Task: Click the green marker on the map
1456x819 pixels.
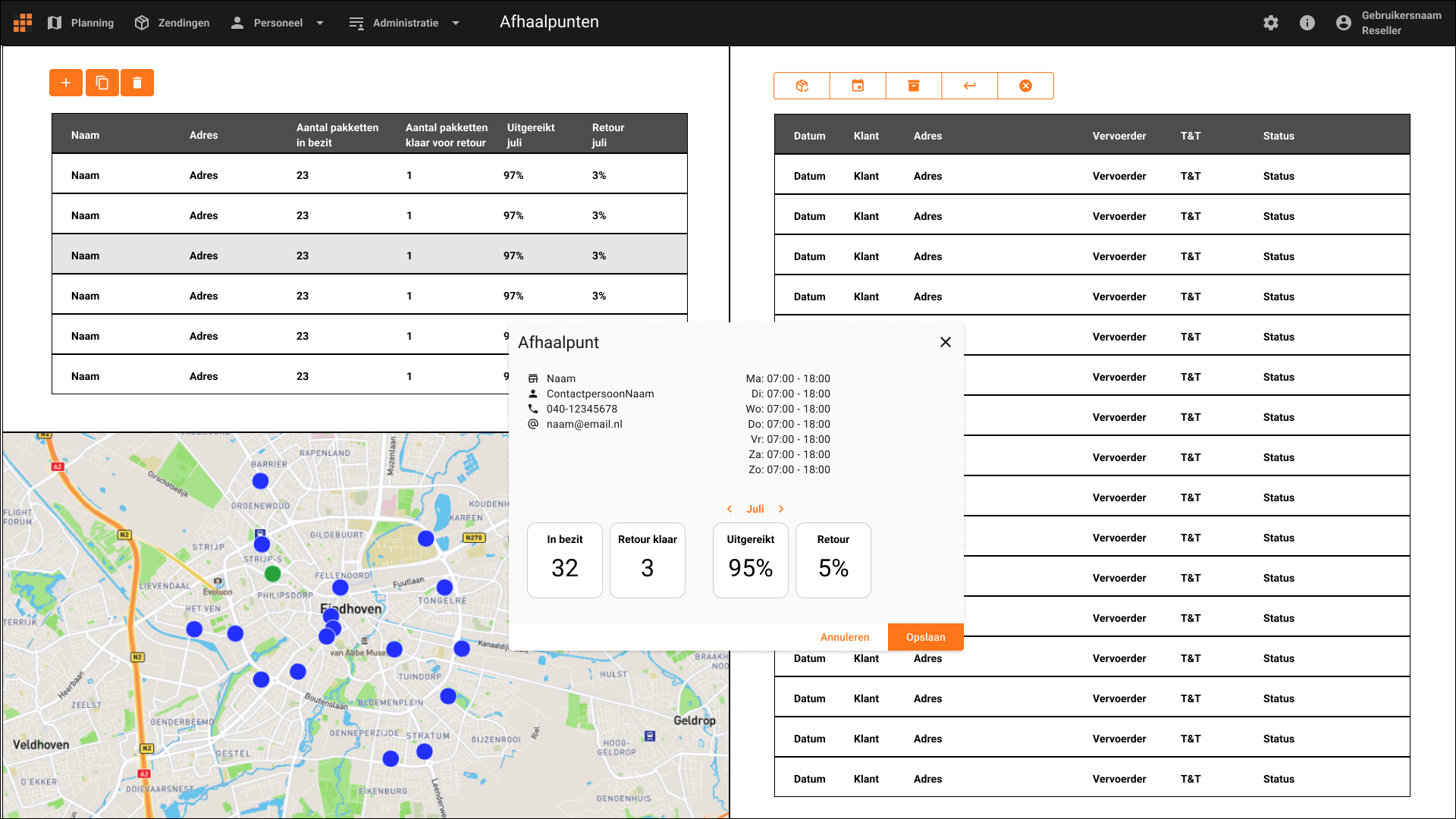Action: [x=273, y=574]
